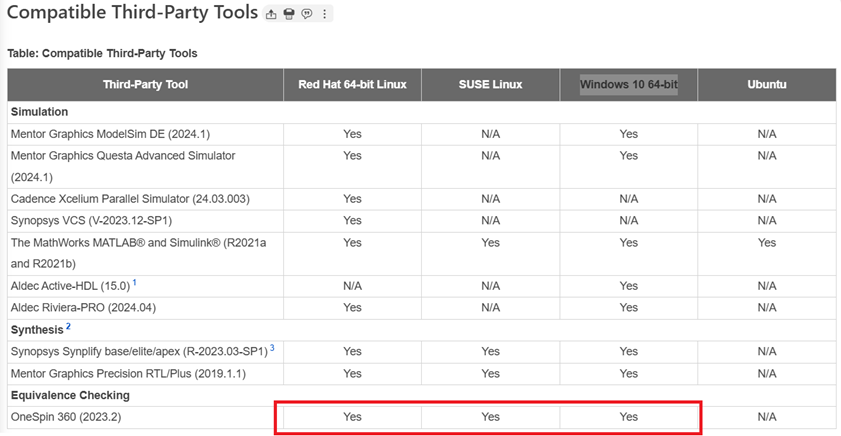
Task: Click the Ubuntu column header
Action: tap(766, 85)
